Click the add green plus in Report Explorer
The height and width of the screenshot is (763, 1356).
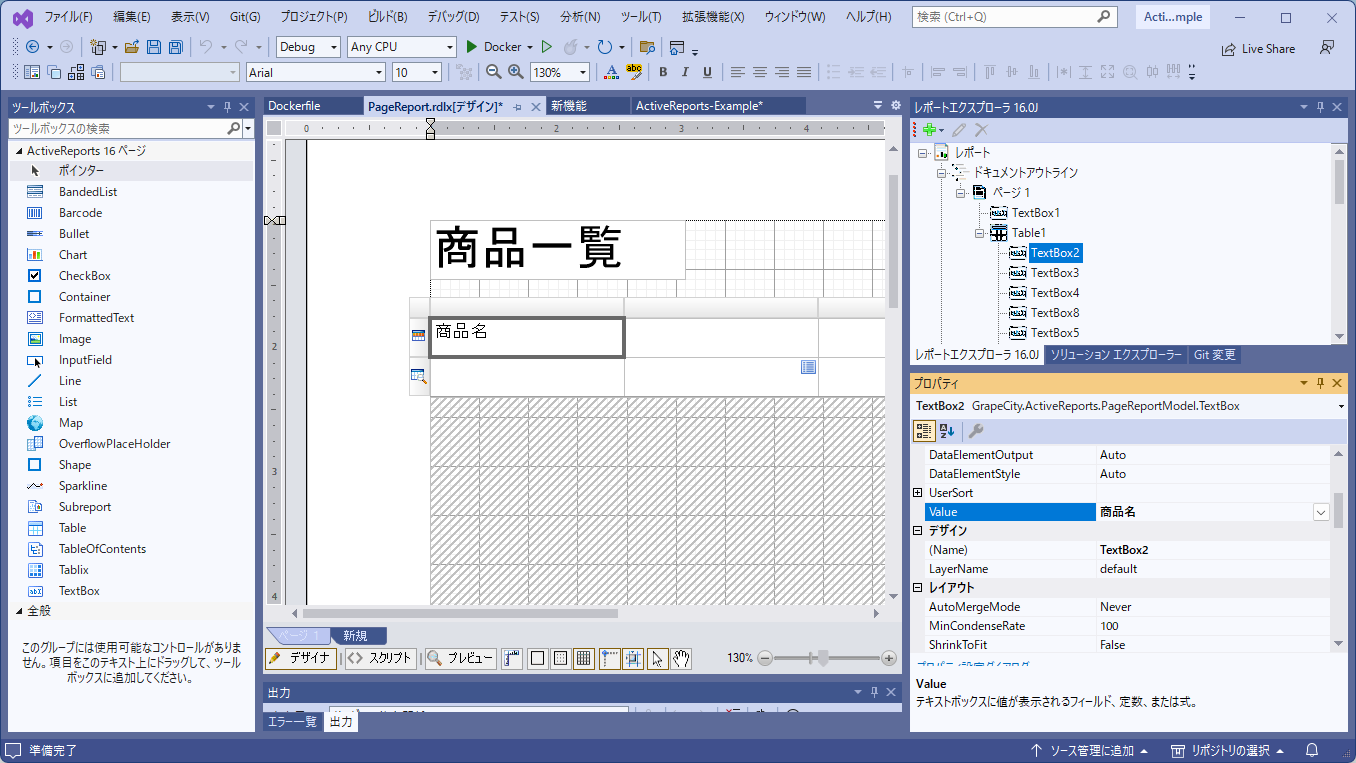click(x=929, y=130)
